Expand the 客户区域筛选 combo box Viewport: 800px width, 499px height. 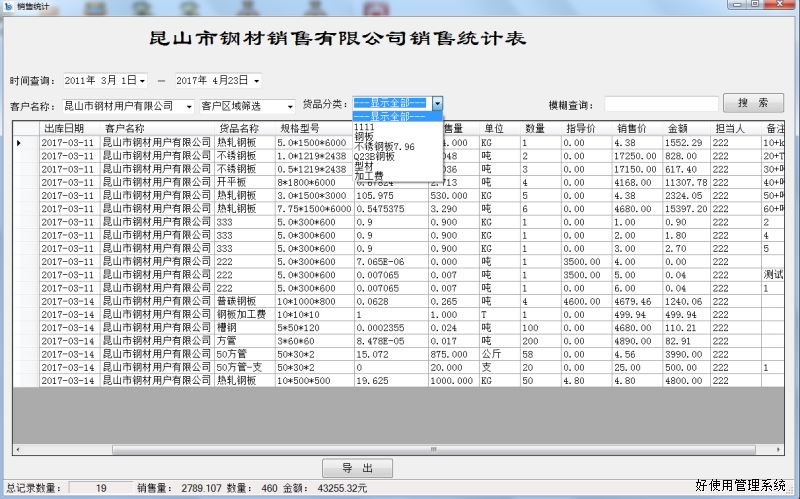[290, 105]
